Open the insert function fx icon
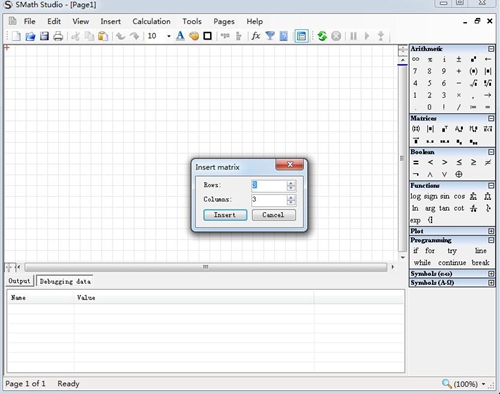This screenshot has height=394, width=500. point(256,36)
